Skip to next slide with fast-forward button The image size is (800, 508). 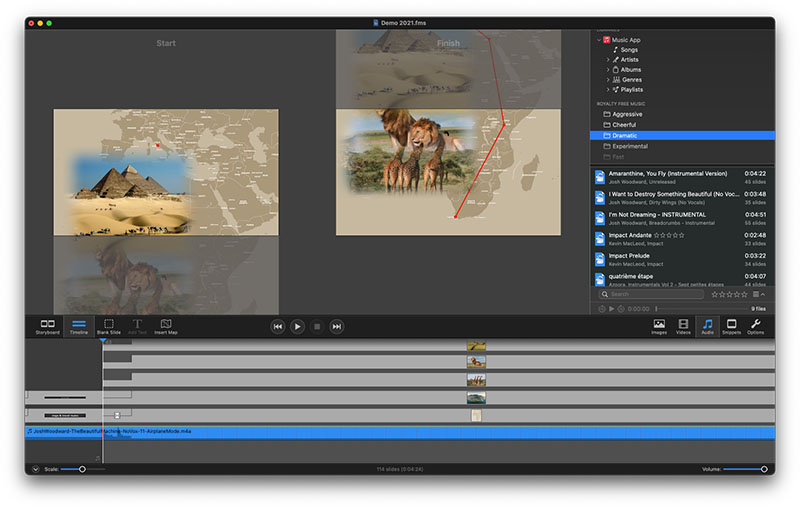pos(337,327)
